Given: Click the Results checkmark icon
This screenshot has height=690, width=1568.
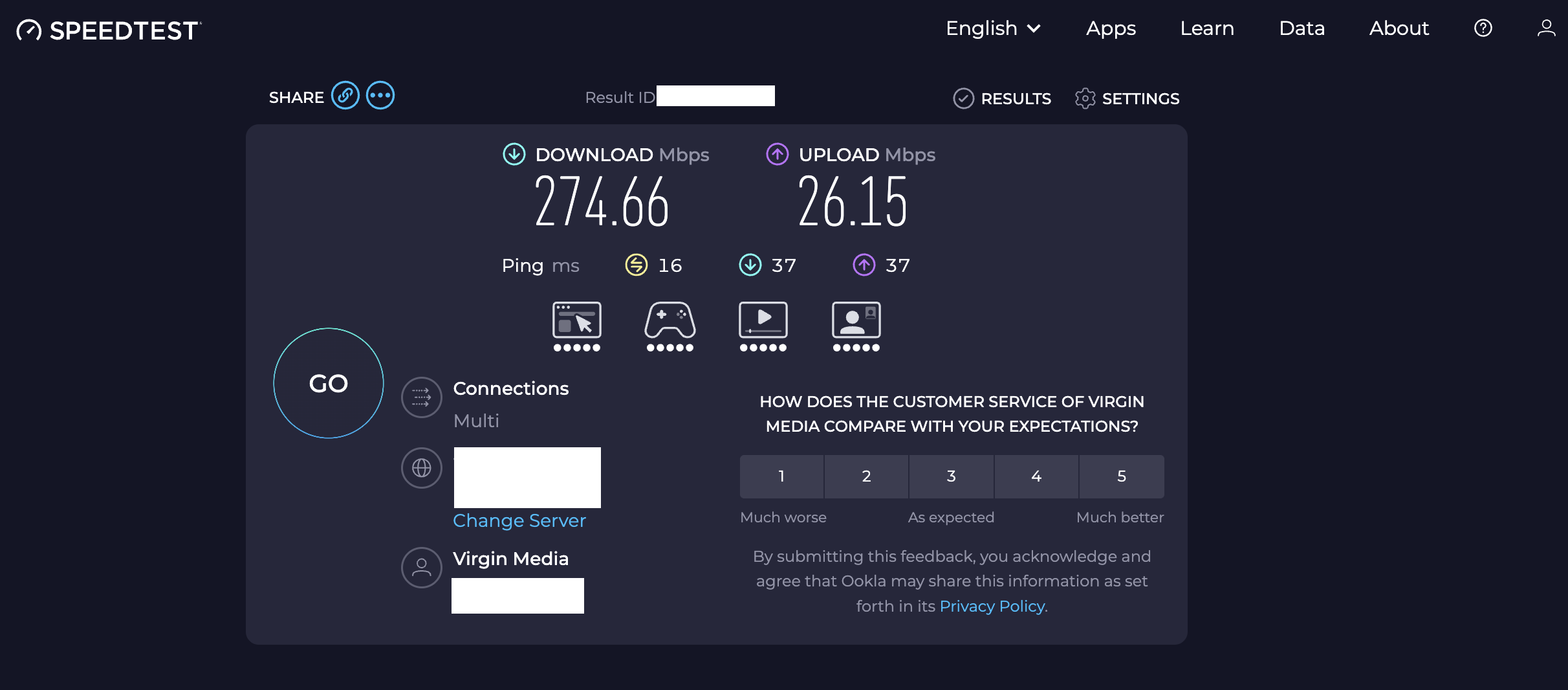Looking at the screenshot, I should point(963,98).
